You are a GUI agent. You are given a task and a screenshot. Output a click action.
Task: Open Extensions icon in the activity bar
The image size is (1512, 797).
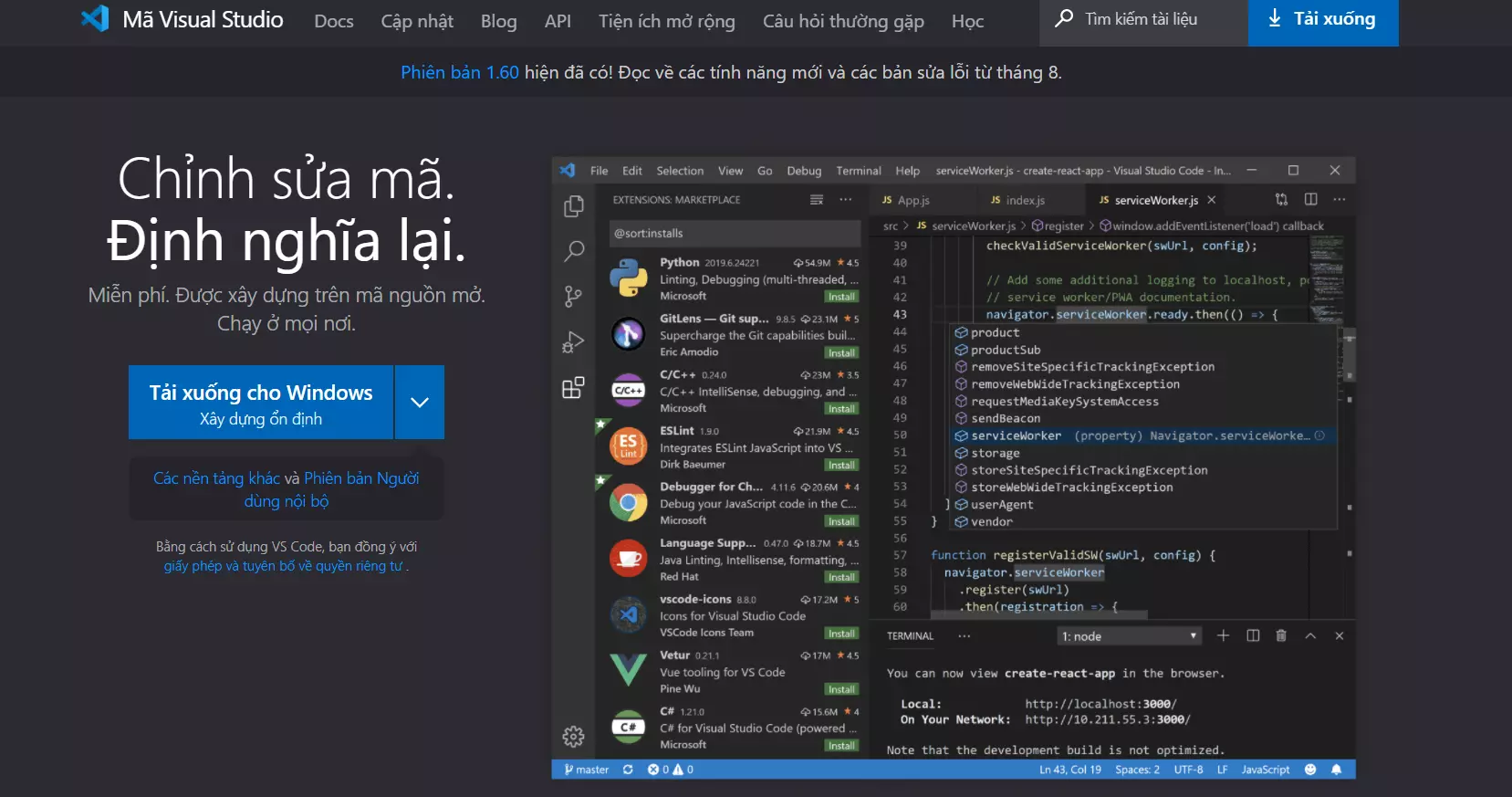click(x=573, y=388)
